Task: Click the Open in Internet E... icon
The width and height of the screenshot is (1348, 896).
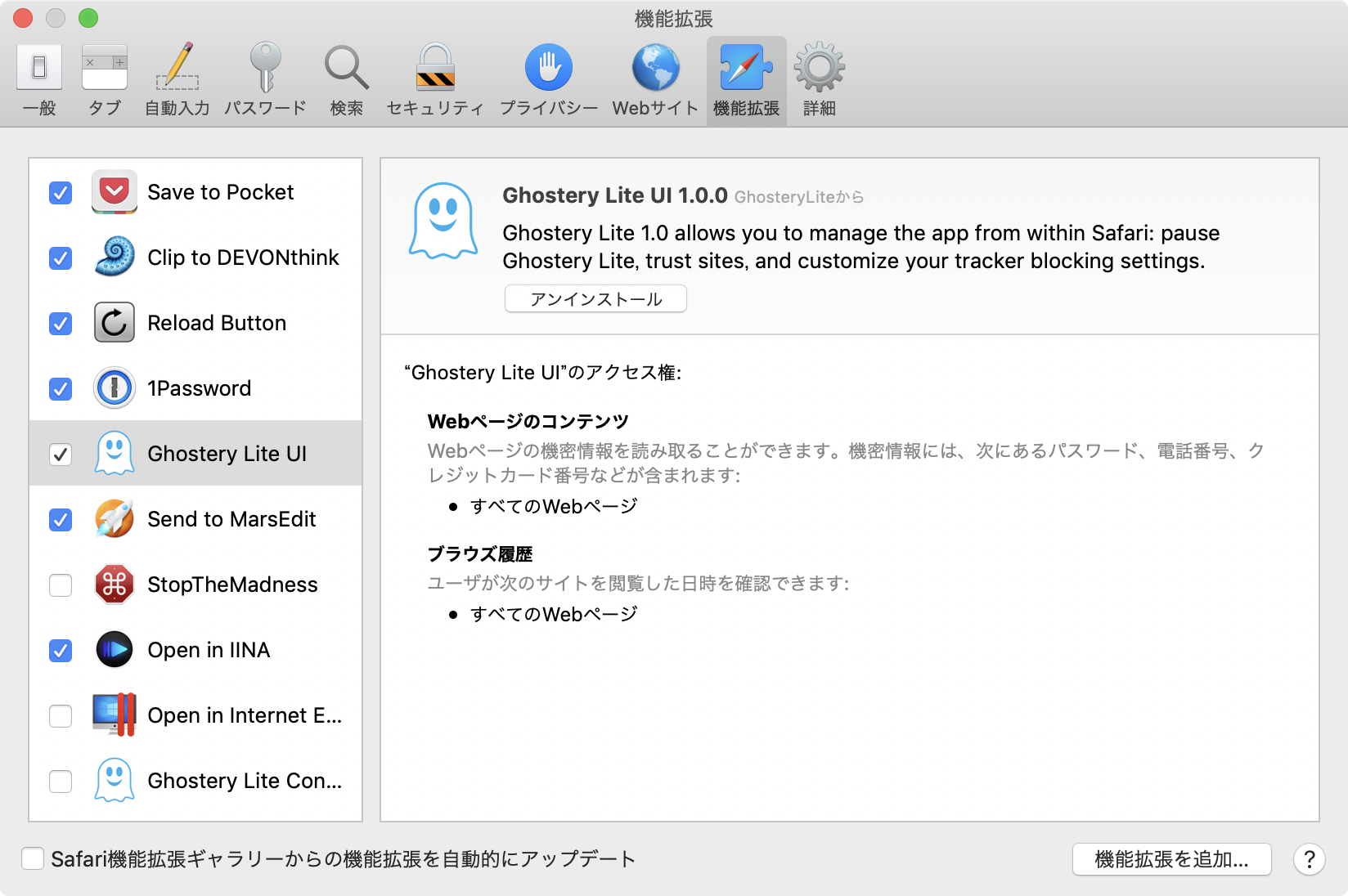Action: point(115,715)
